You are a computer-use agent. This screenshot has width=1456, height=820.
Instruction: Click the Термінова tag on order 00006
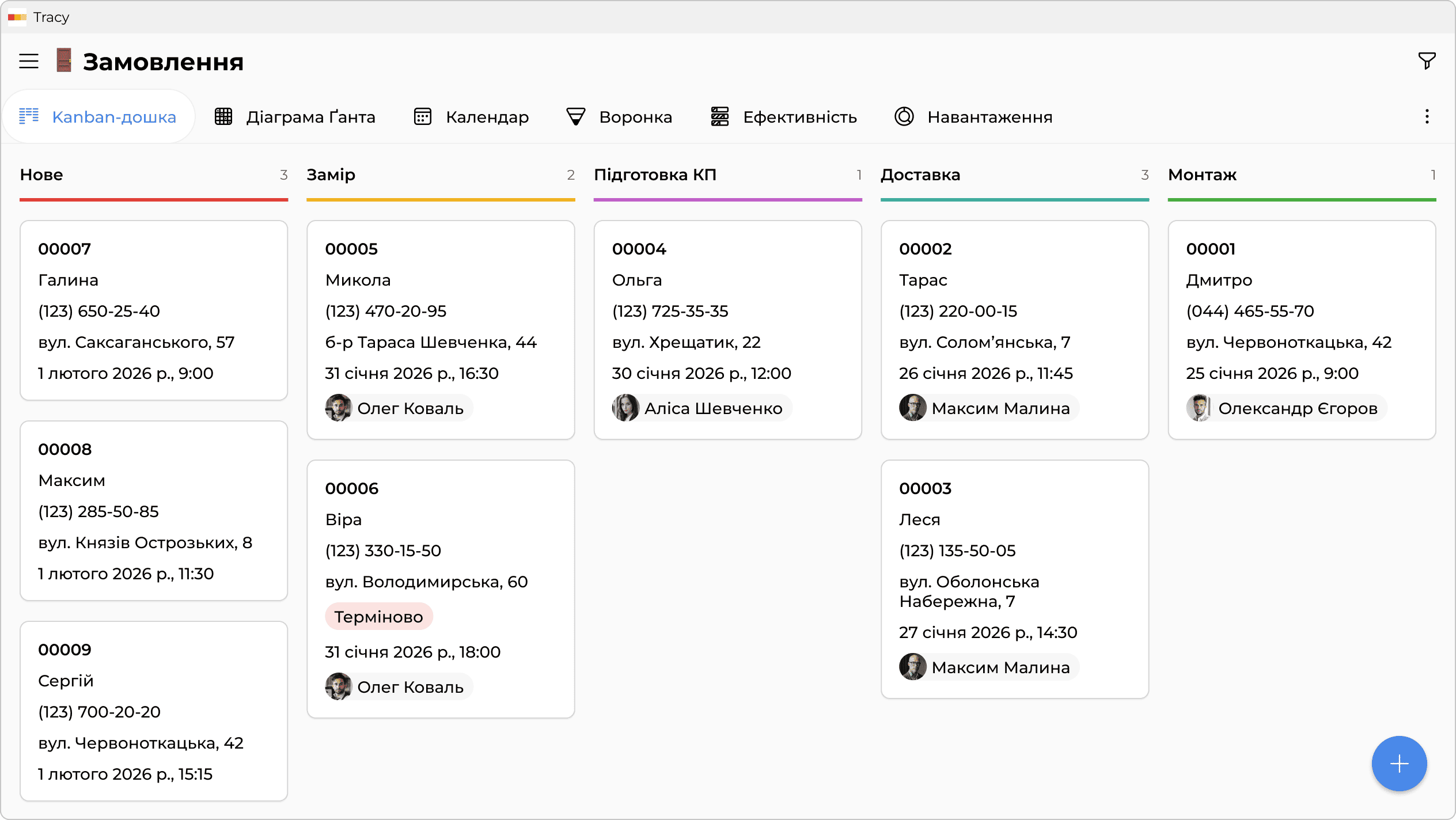[378, 617]
